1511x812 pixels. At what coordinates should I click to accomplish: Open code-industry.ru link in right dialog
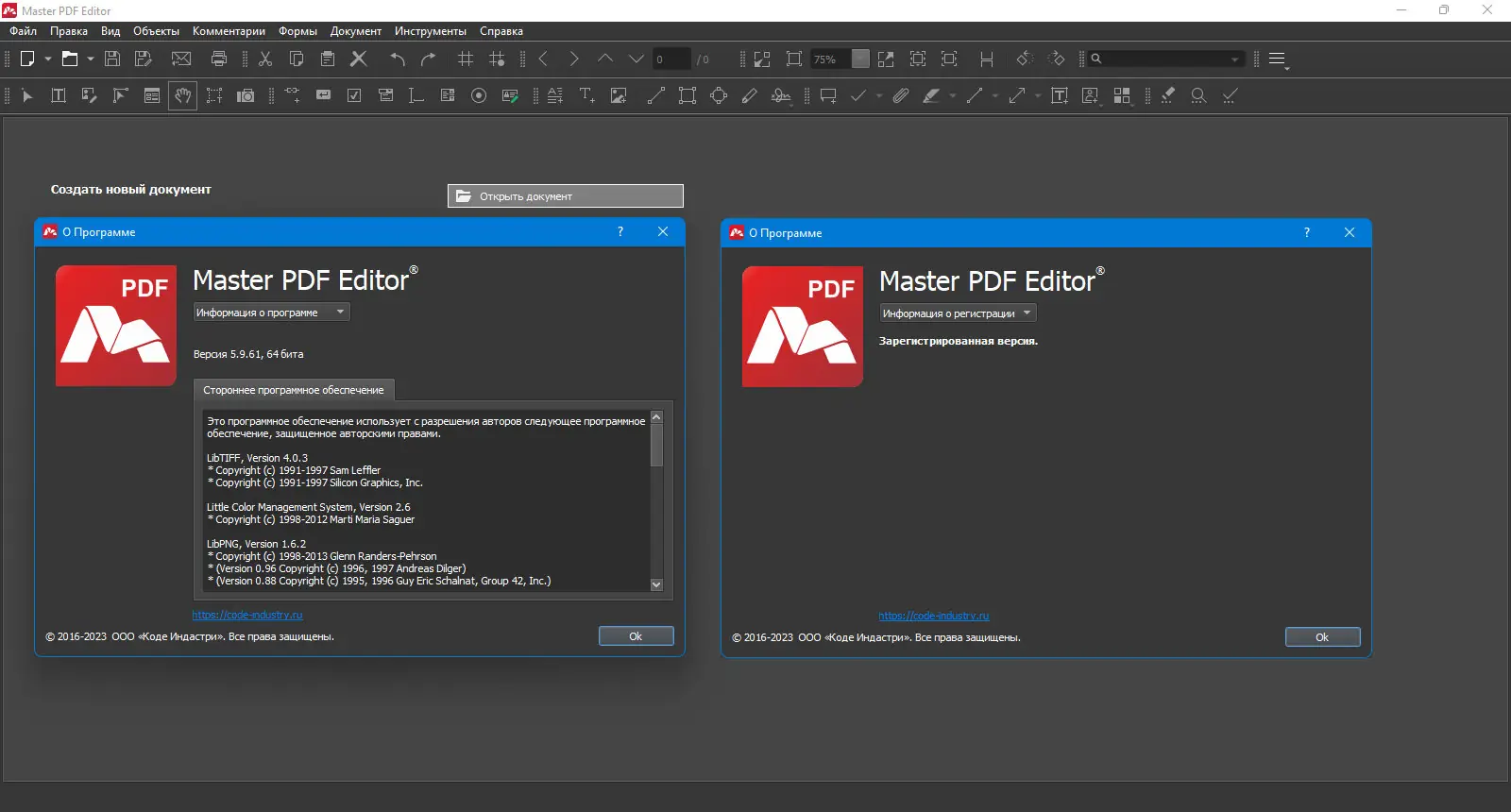(x=934, y=616)
